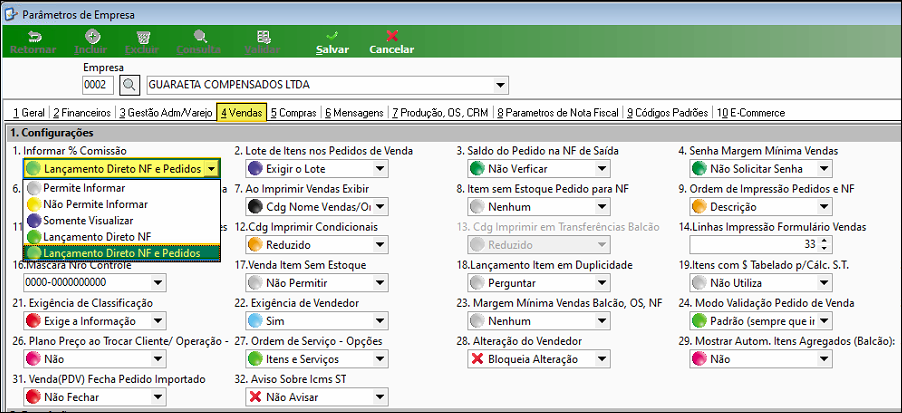
Task: Open Plano Preço ao Trocar Cliente dropdown
Action: click(158, 359)
